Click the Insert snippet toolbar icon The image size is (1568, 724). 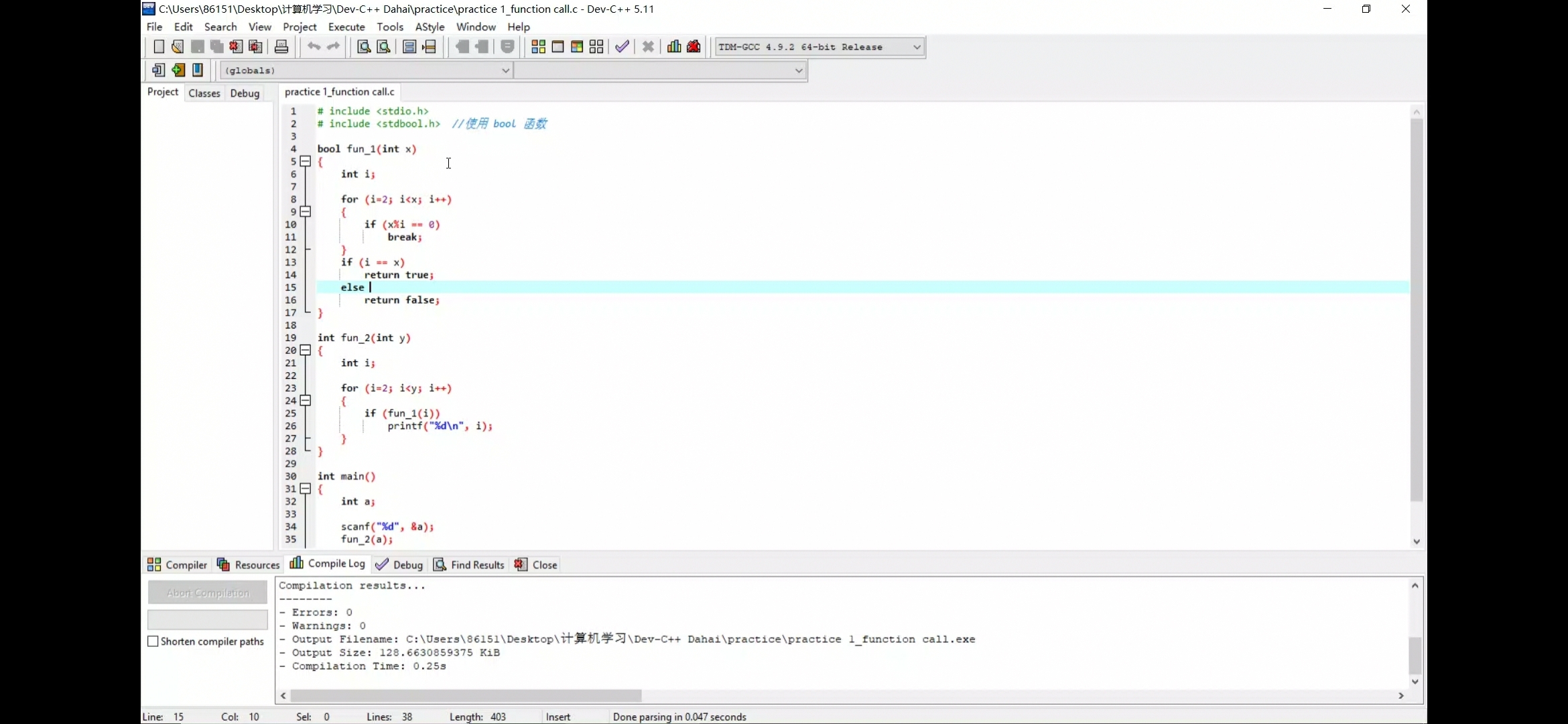[x=158, y=70]
